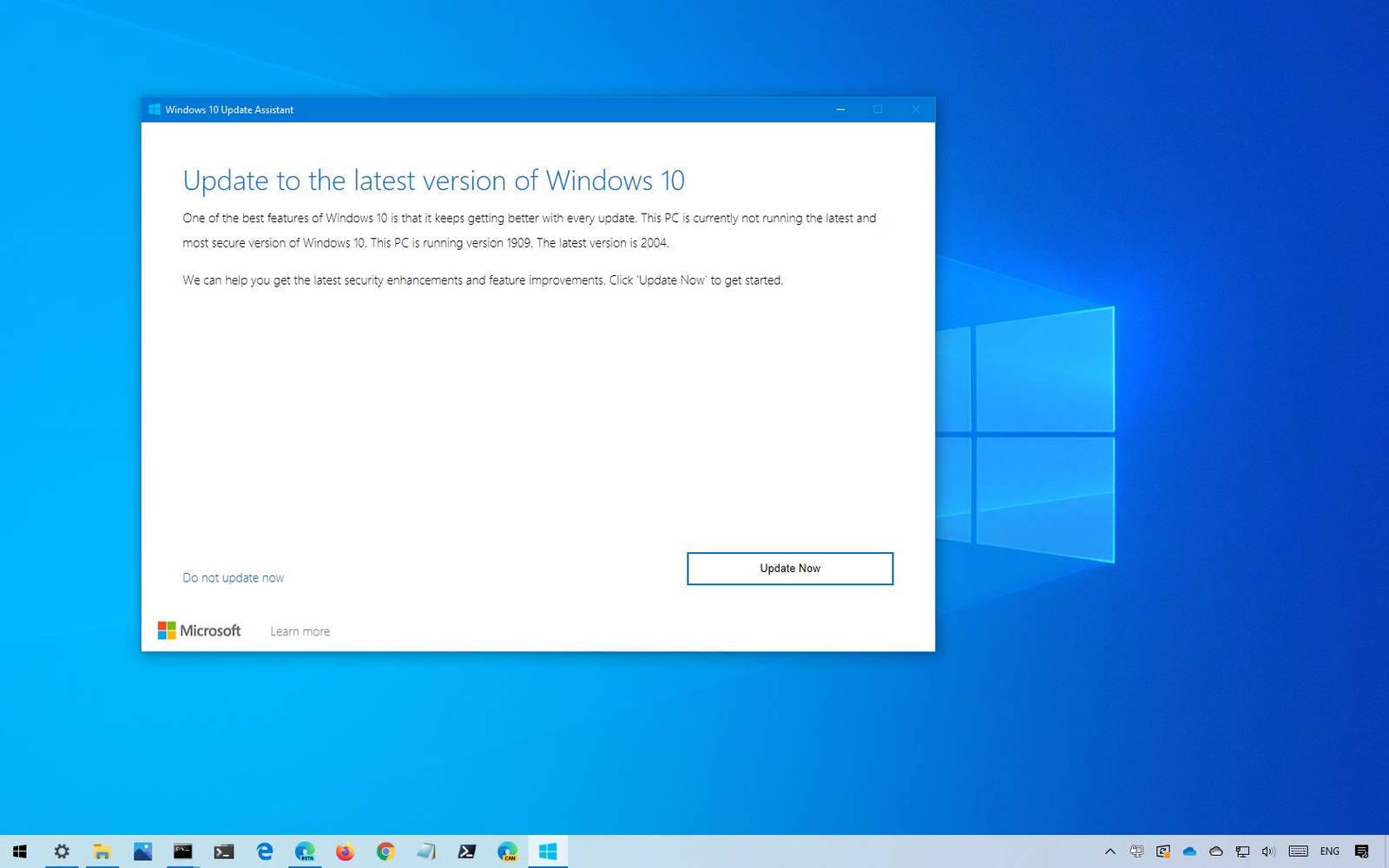This screenshot has width=1389, height=868.
Task: Open the Action Center notifications
Action: click(1360, 852)
